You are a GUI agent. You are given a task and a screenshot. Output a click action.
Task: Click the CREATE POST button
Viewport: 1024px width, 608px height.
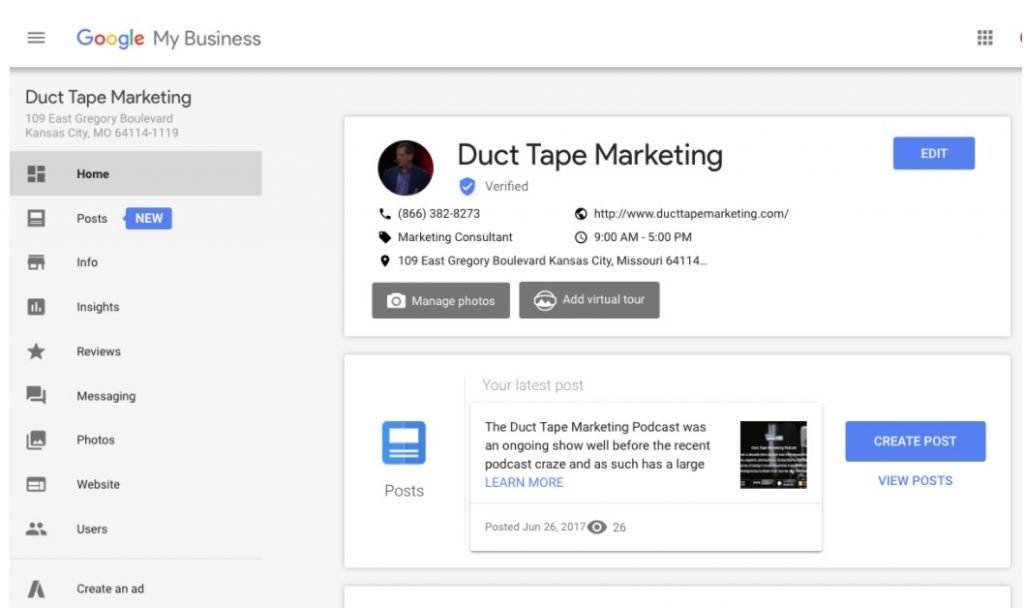coord(915,441)
